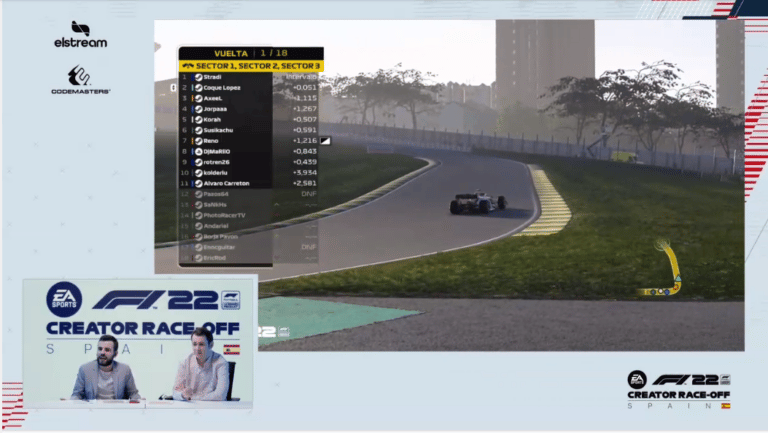The image size is (768, 433).
Task: Click the black-and-white flag beside Reno's gap
Action: [x=325, y=141]
